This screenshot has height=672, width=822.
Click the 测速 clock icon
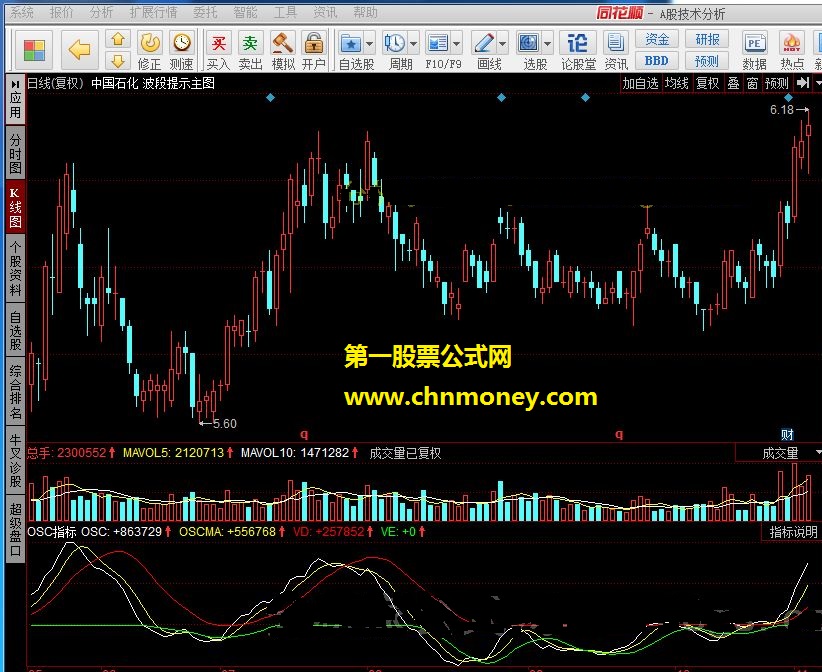pyautogui.click(x=182, y=42)
